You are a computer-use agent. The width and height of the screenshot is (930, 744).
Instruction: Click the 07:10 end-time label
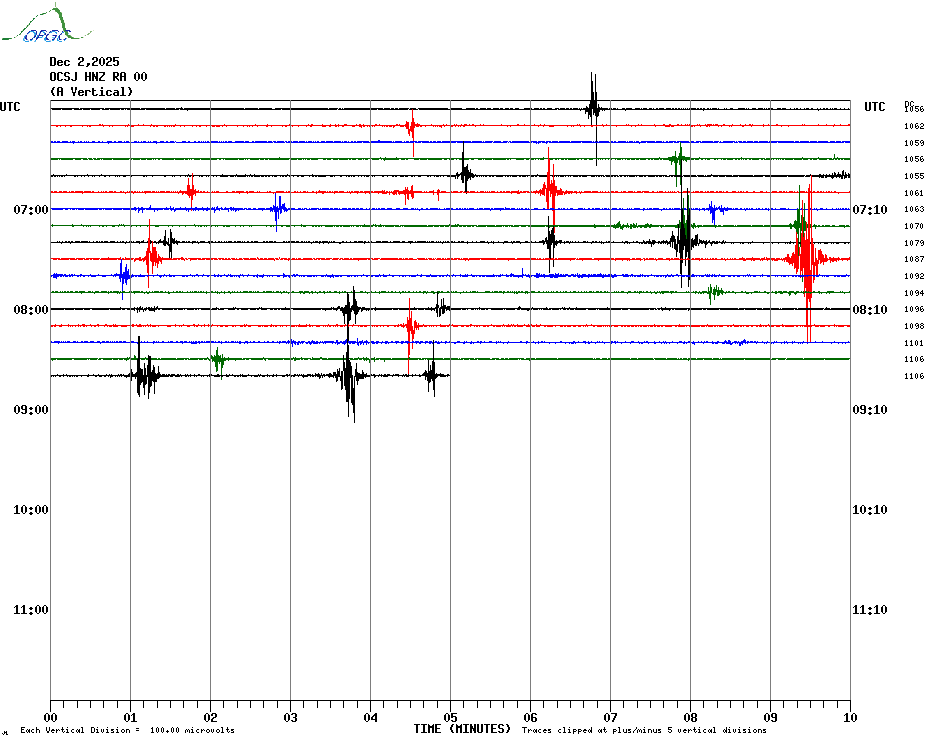869,210
